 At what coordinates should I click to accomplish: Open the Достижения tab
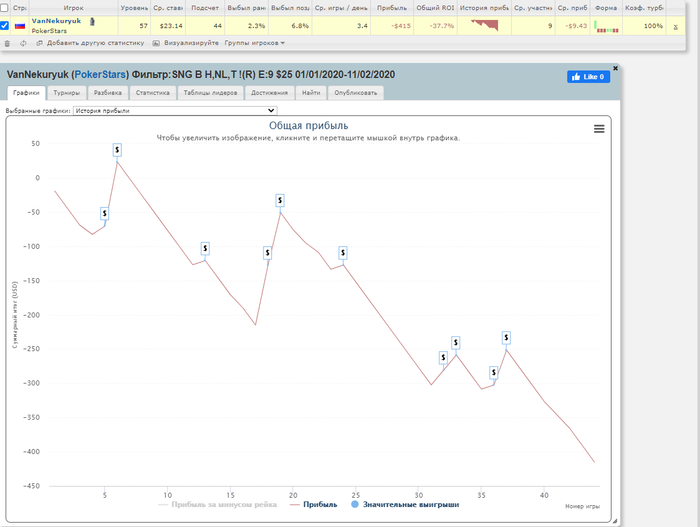(269, 93)
